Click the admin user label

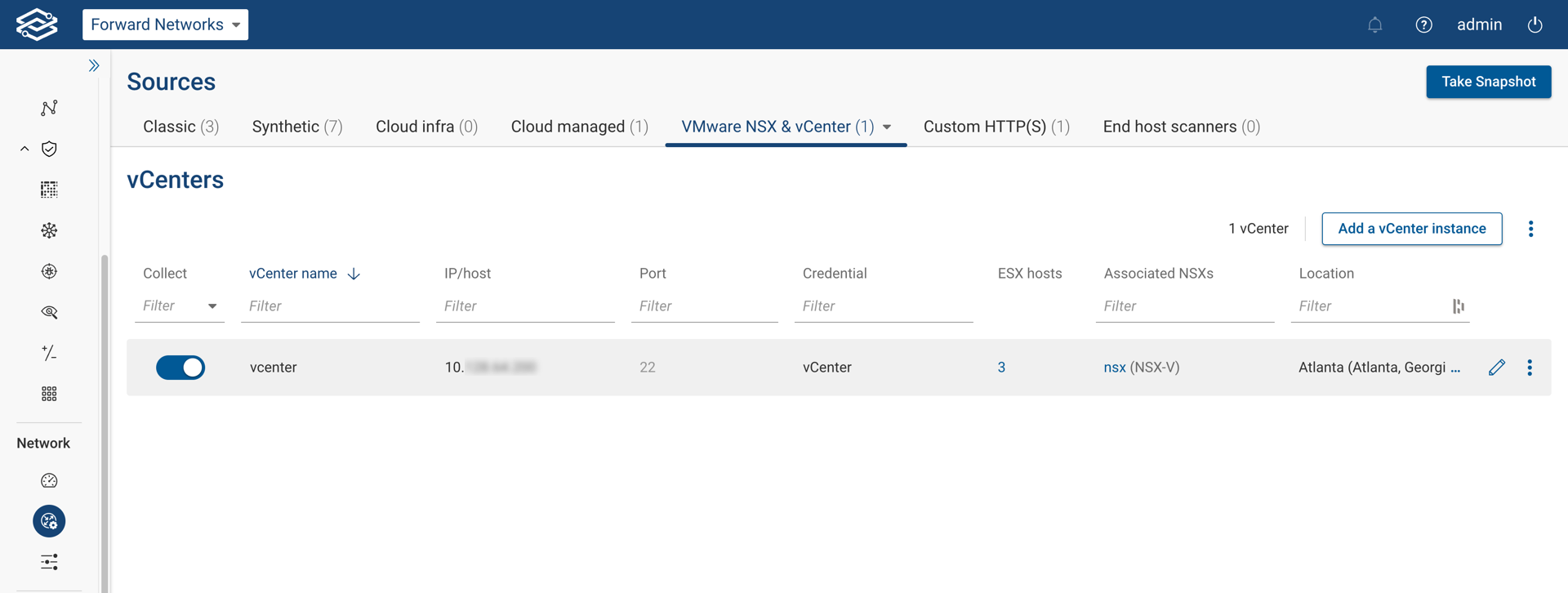1479,25
